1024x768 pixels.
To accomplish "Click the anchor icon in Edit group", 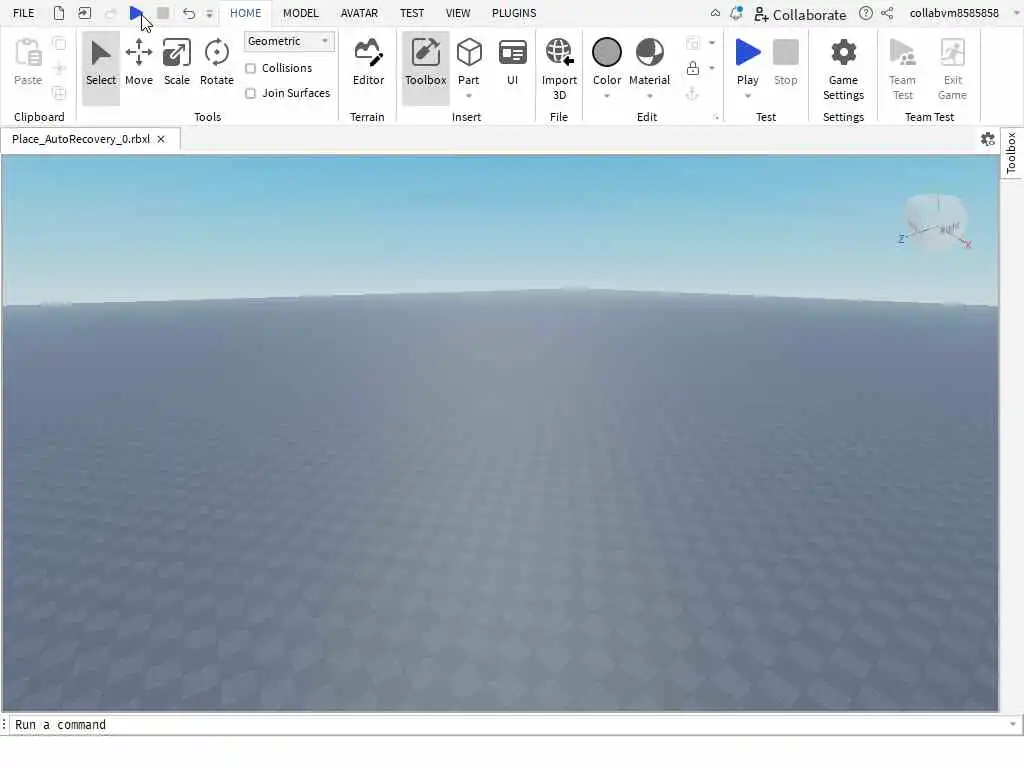I will pyautogui.click(x=692, y=94).
